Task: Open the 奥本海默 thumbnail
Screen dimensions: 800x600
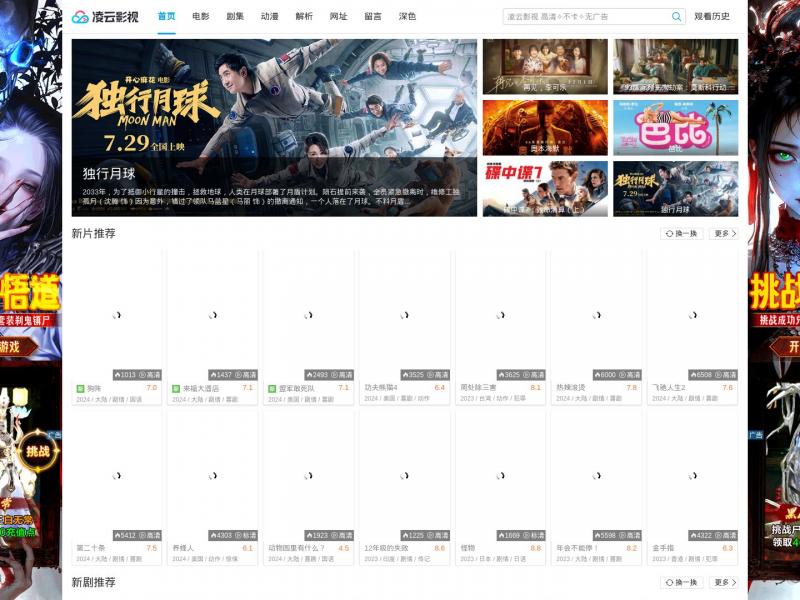Action: click(545, 128)
